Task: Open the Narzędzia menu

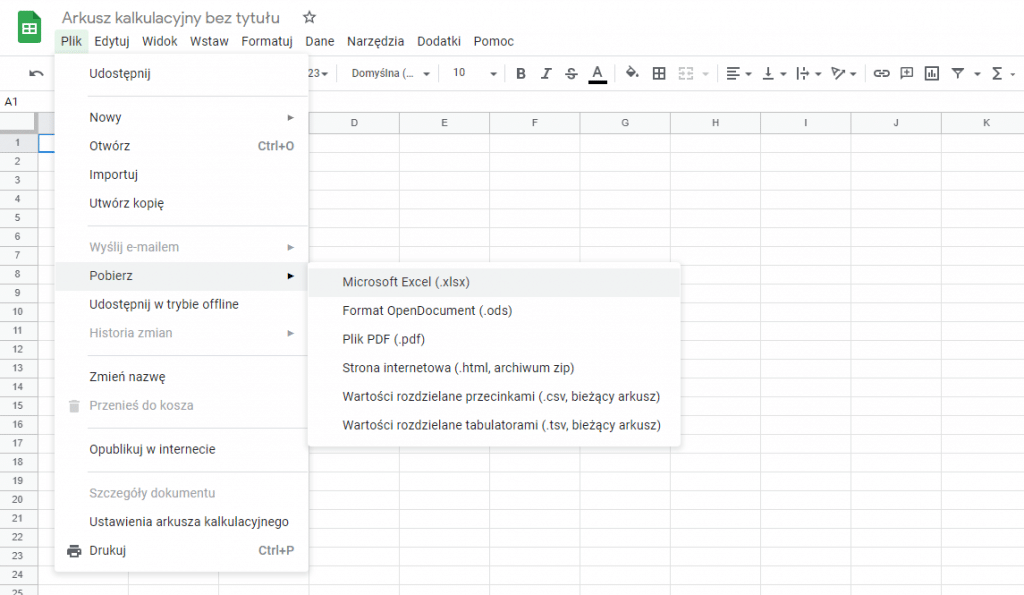Action: (x=376, y=41)
